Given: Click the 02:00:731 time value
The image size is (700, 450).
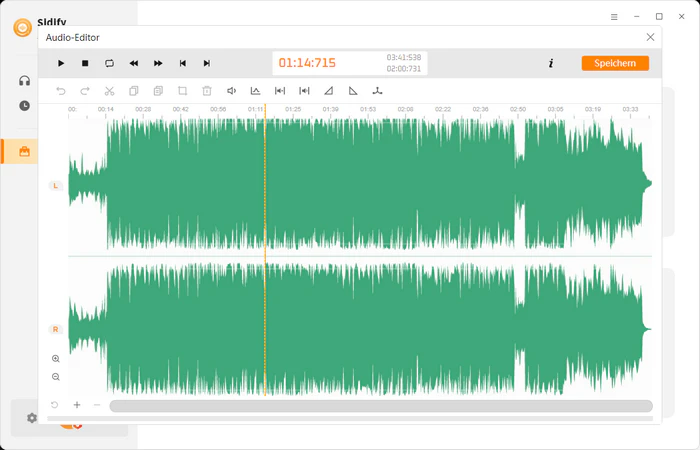Looking at the screenshot, I should [x=404, y=69].
